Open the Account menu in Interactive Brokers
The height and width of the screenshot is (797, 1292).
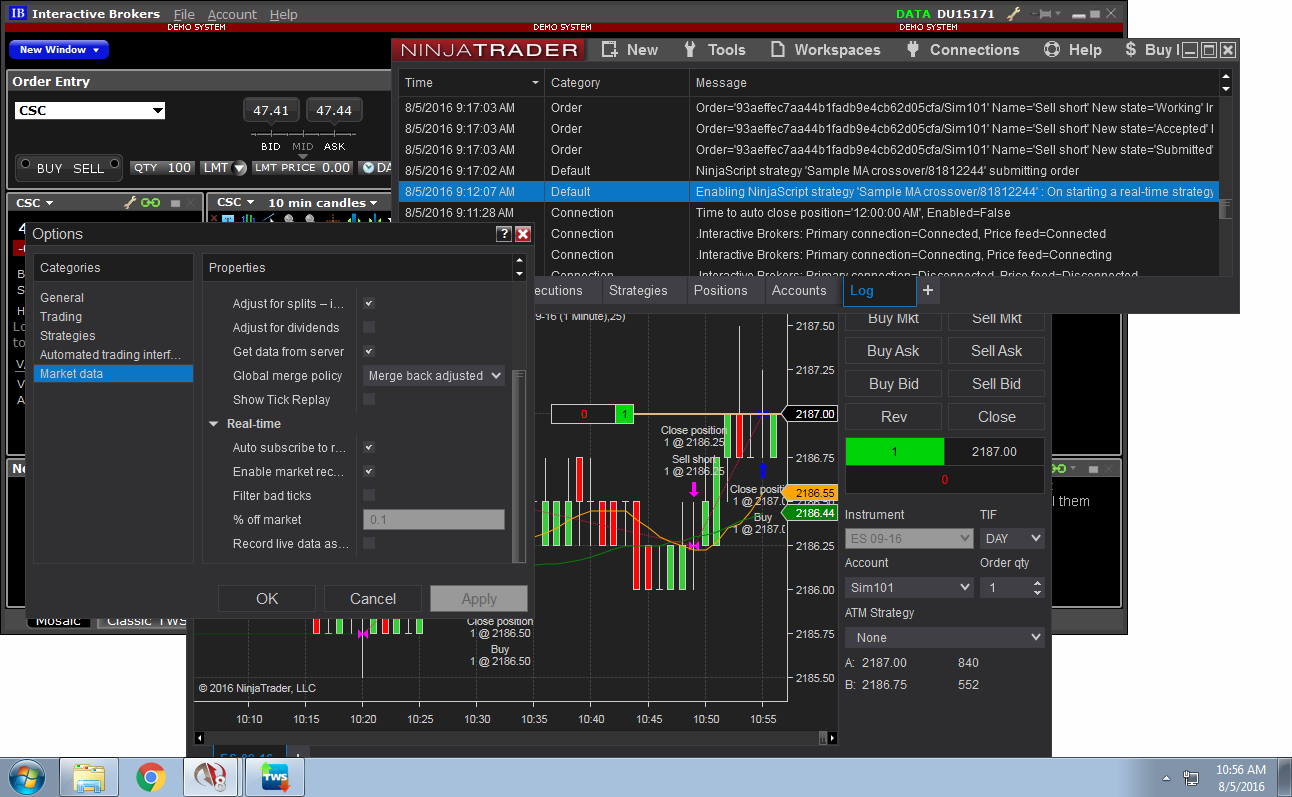[x=232, y=14]
